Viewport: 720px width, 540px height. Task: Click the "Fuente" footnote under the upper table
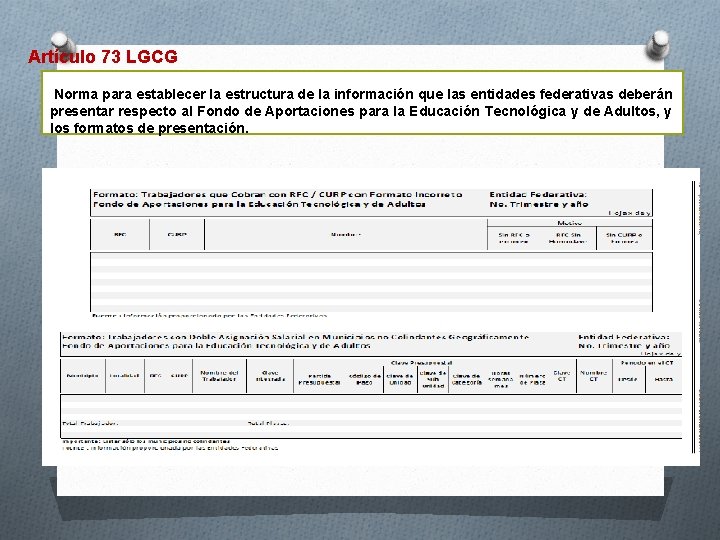[x=209, y=316]
